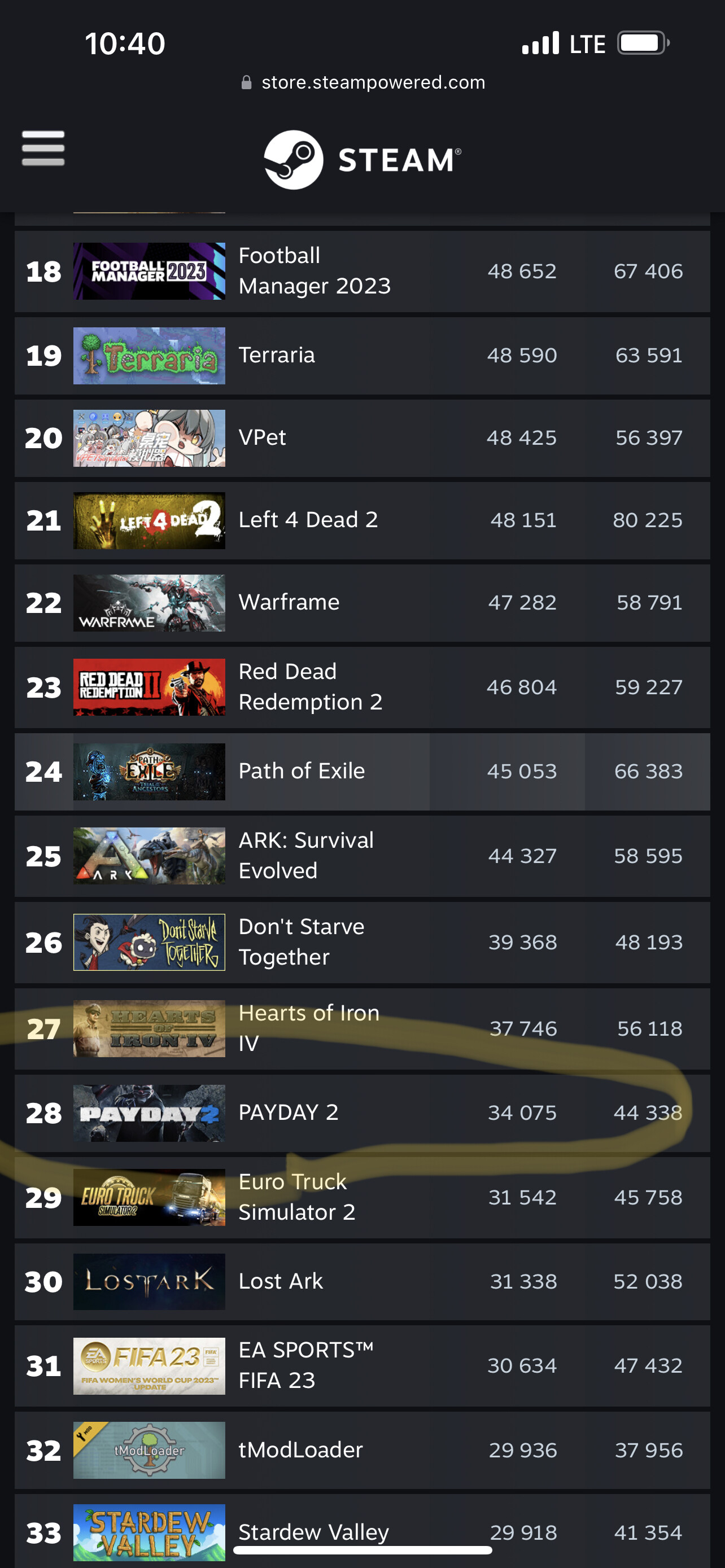
Task: Open the Hearts of Iron IV title
Action: click(309, 1028)
